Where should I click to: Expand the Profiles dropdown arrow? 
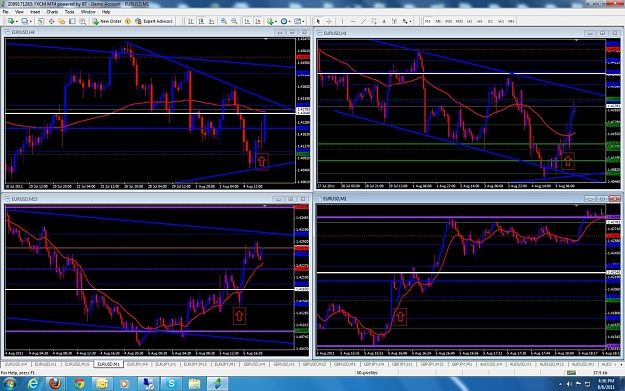click(31, 22)
